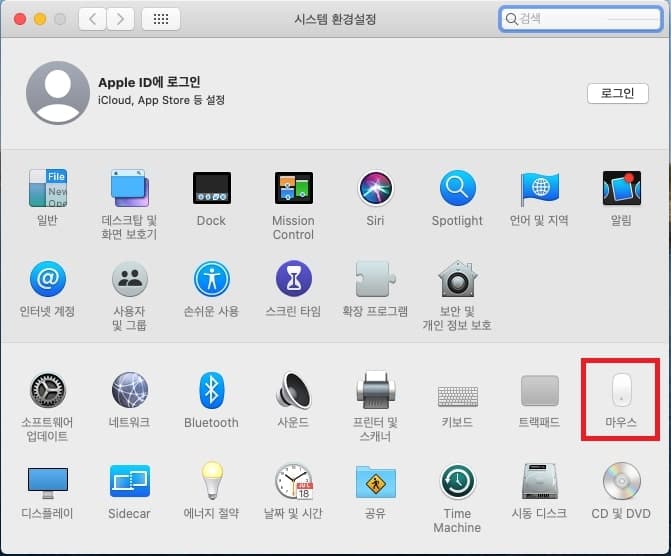Click the back navigation arrow
The width and height of the screenshot is (671, 556).
(91, 19)
